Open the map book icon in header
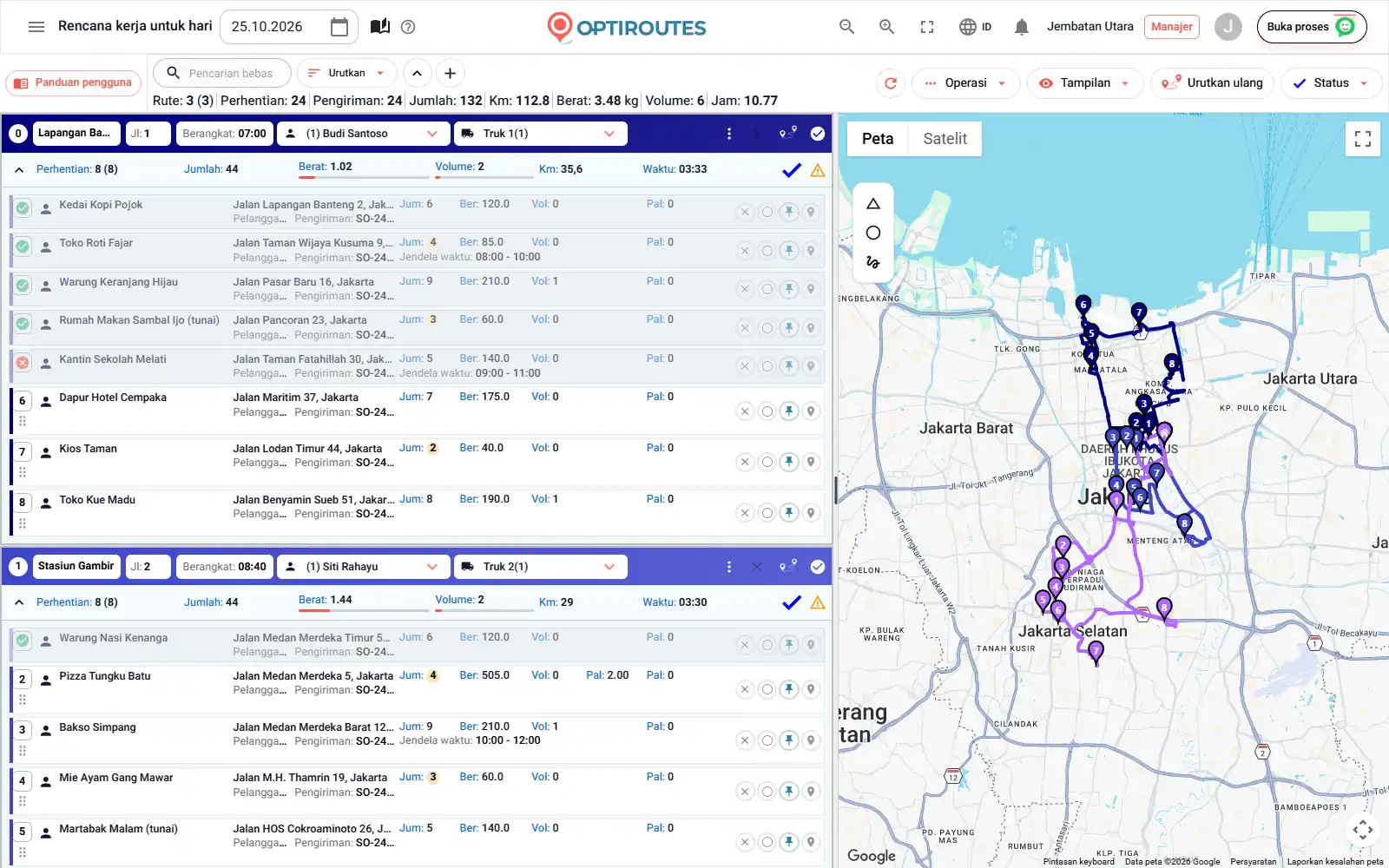 (x=379, y=27)
